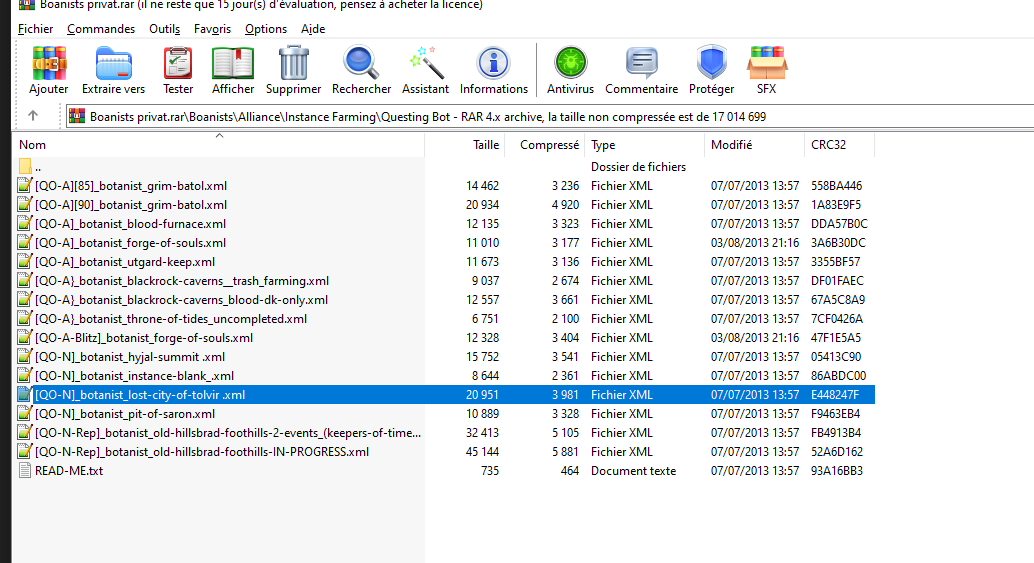Select [QO-A}_botanist_throne-of-tides_uncompleted.xml

pyautogui.click(x=171, y=319)
